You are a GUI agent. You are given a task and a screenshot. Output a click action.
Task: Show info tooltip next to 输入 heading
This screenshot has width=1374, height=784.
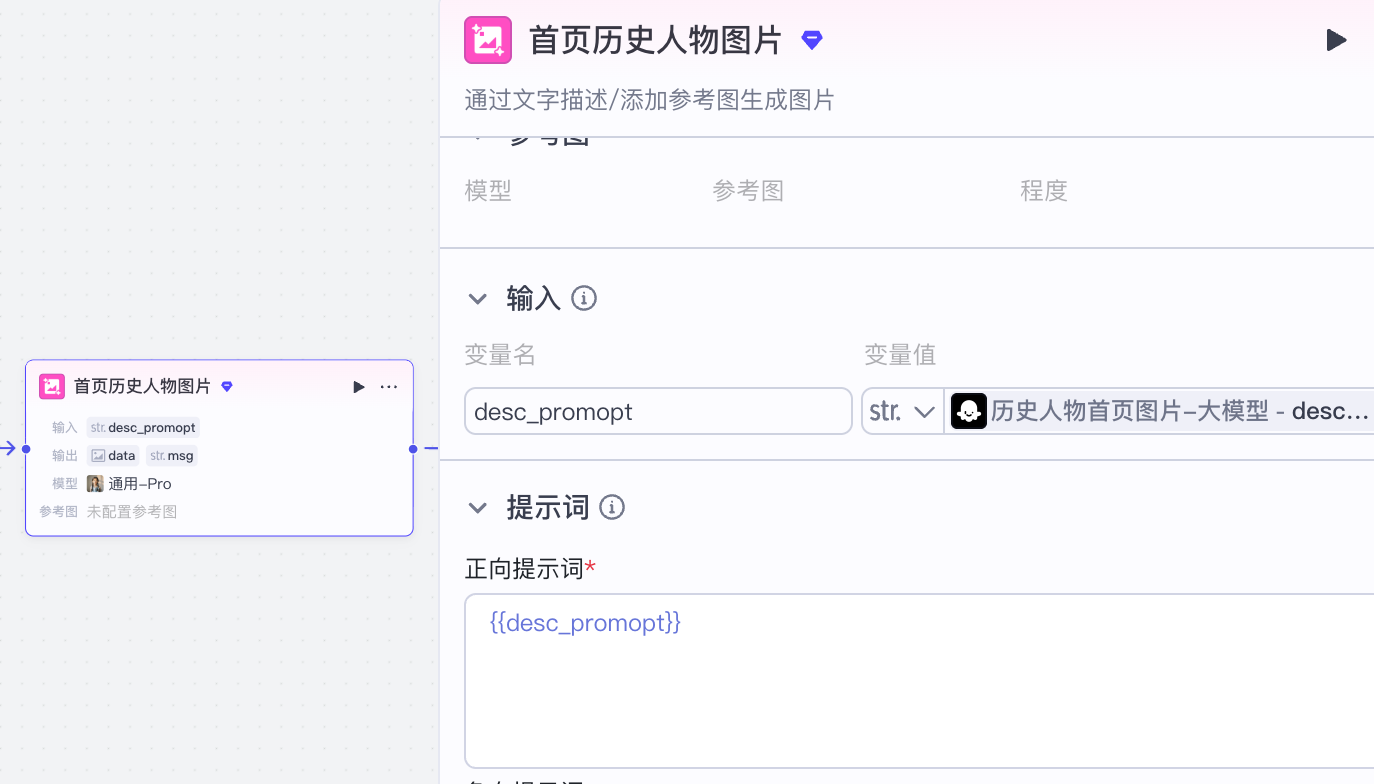point(583,298)
